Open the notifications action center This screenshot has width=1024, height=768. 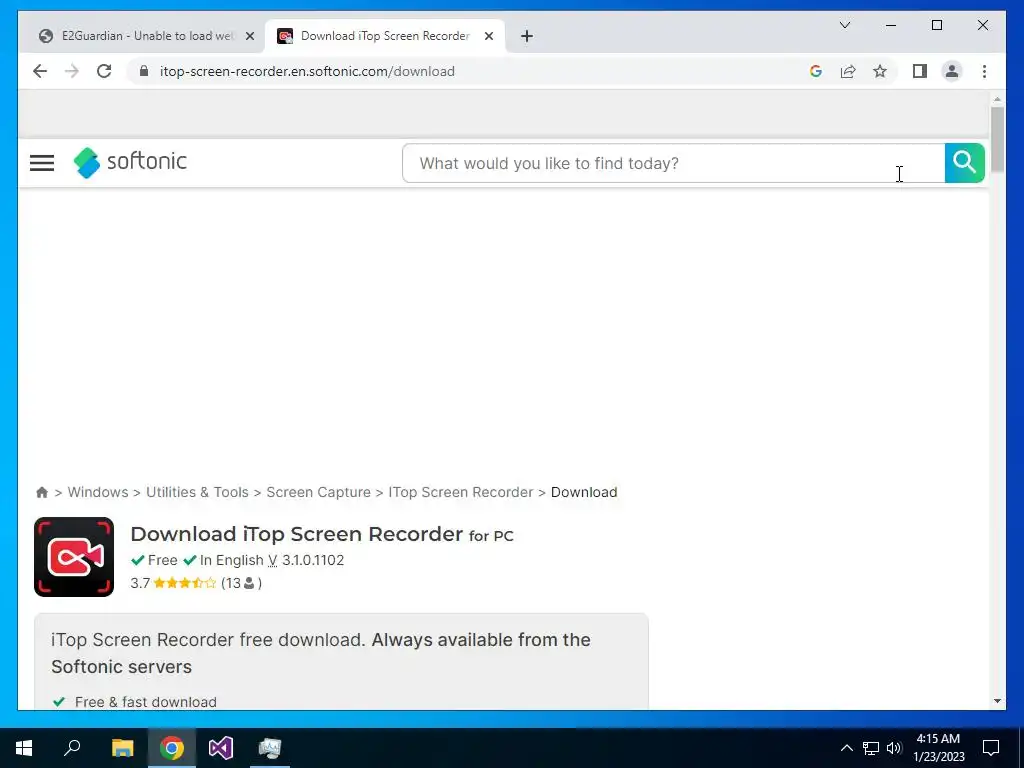coord(991,748)
